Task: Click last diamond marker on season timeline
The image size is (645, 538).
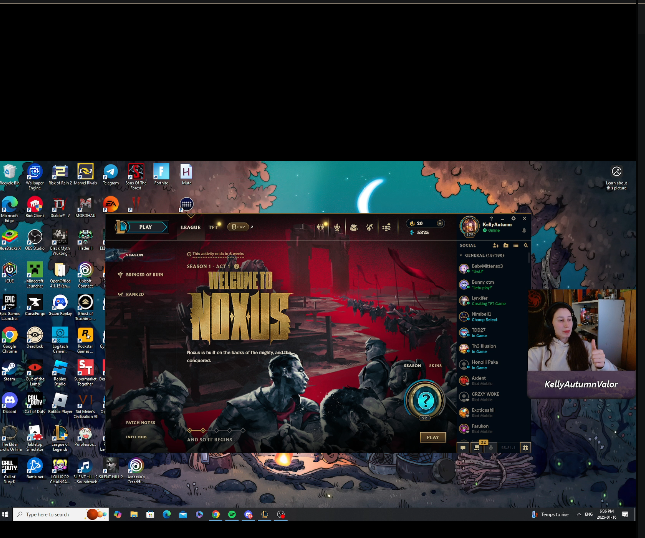Action: (x=243, y=430)
